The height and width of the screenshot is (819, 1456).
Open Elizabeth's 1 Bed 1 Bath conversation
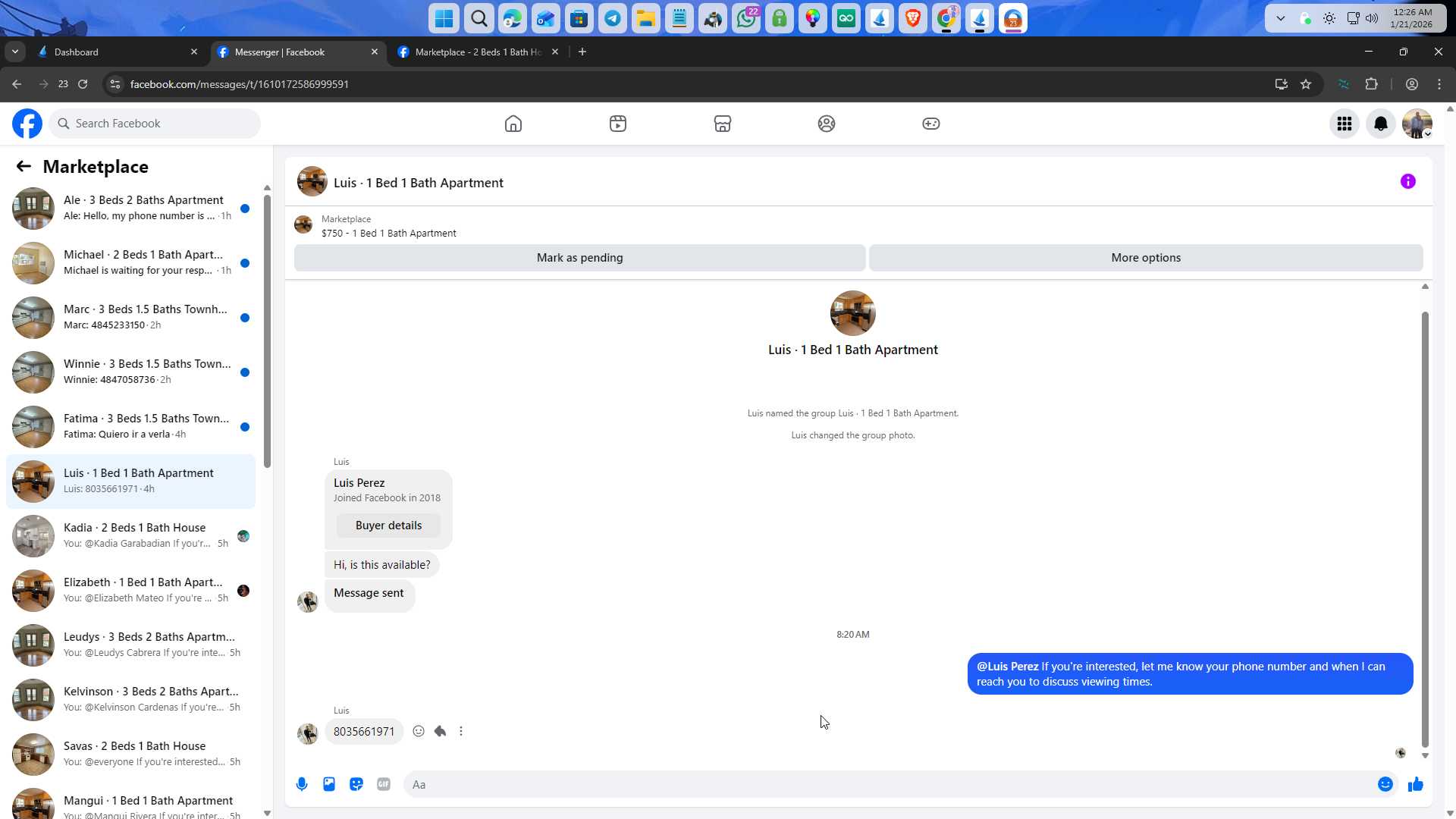(130, 591)
